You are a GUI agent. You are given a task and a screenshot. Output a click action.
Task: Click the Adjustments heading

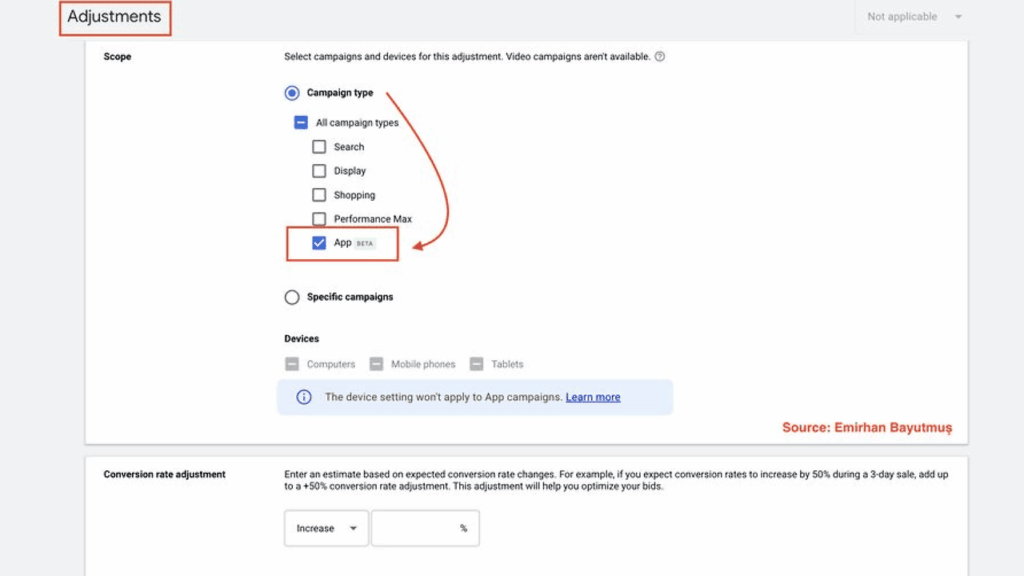pyautogui.click(x=114, y=17)
